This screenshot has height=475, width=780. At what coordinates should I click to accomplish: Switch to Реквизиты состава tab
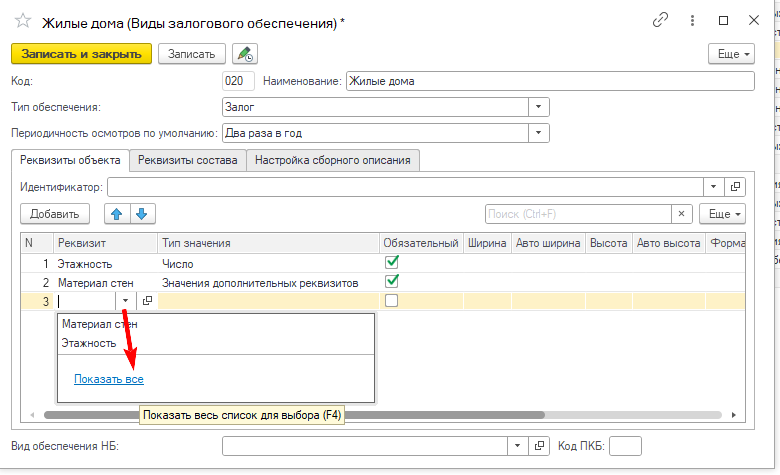tap(188, 160)
